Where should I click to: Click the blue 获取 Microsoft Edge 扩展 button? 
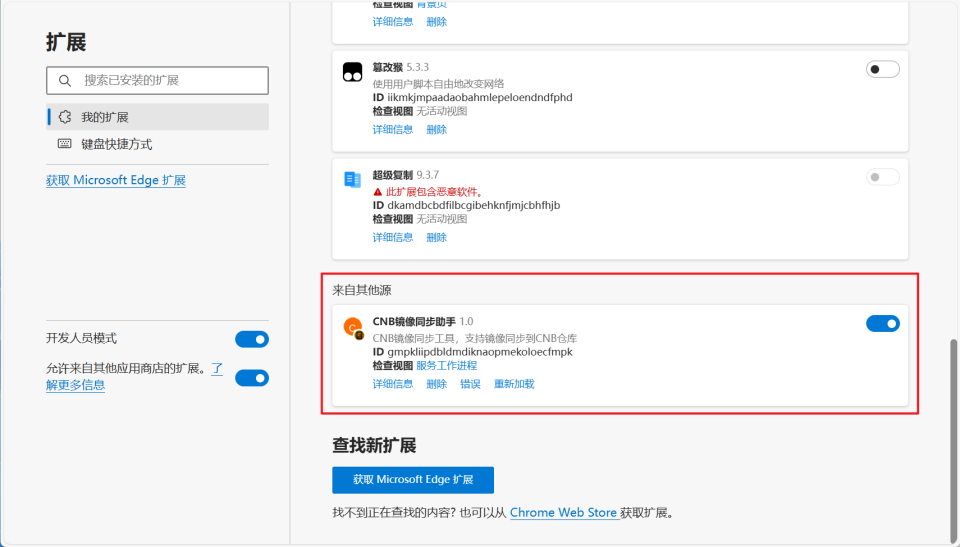(413, 480)
